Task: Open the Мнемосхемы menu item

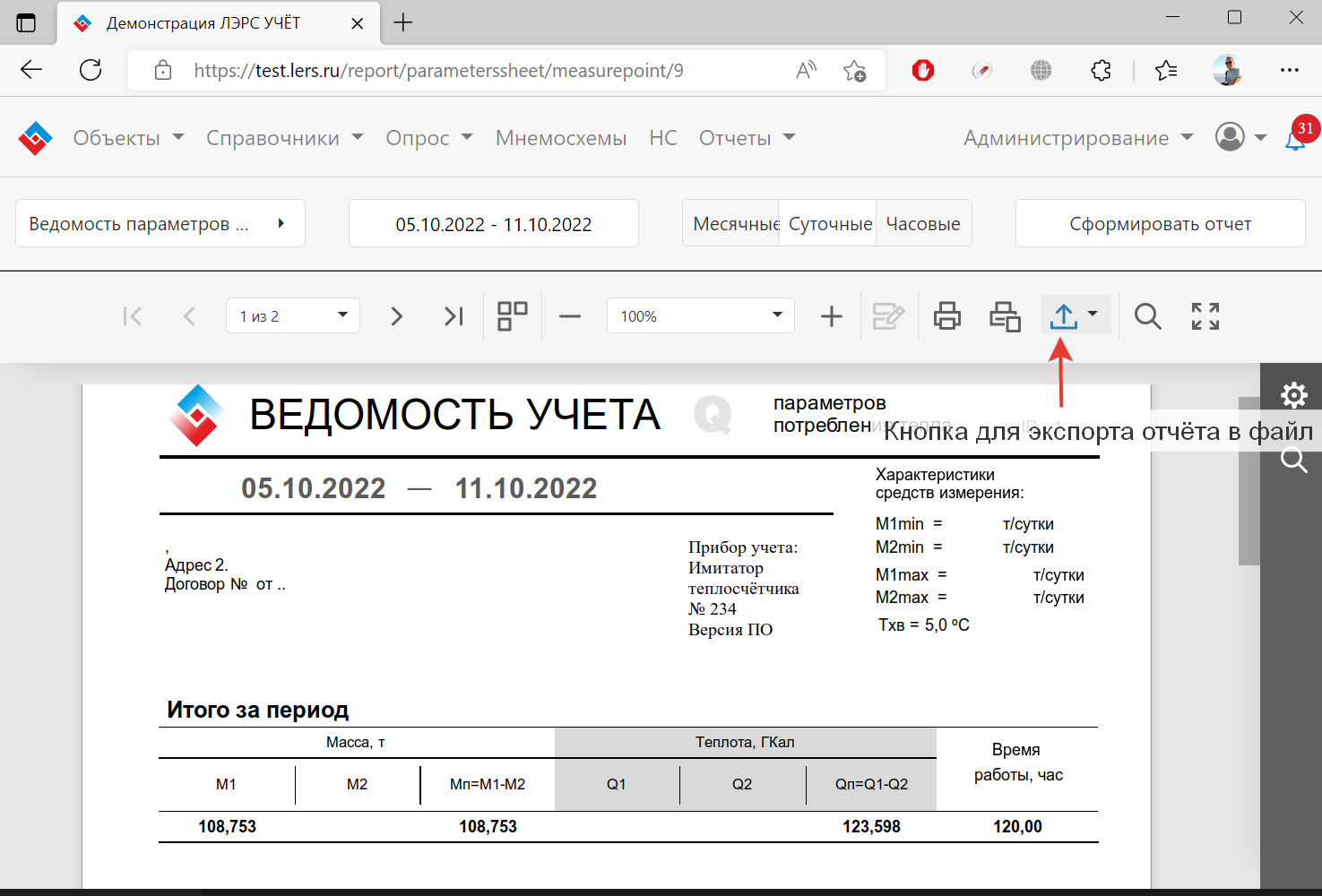Action: point(561,138)
